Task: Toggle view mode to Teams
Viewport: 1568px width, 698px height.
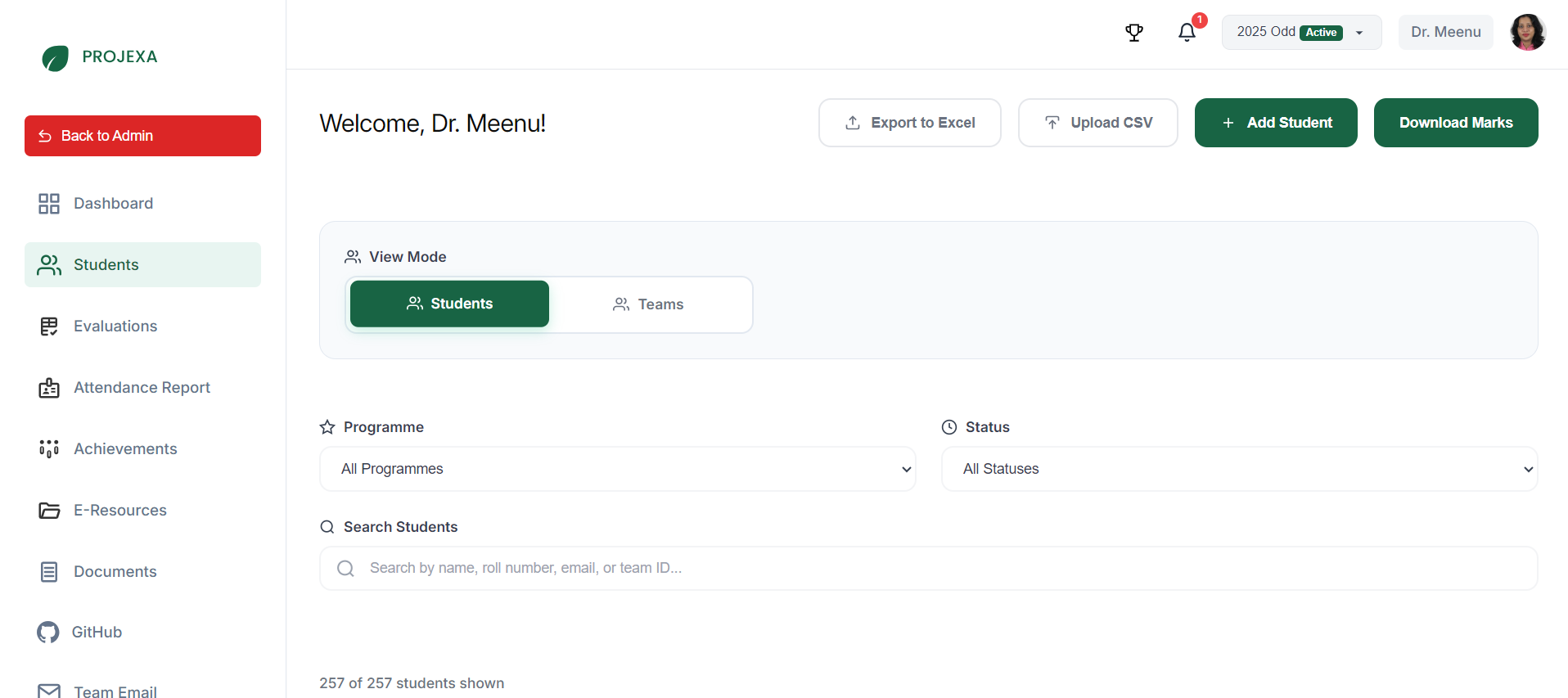Action: point(651,304)
